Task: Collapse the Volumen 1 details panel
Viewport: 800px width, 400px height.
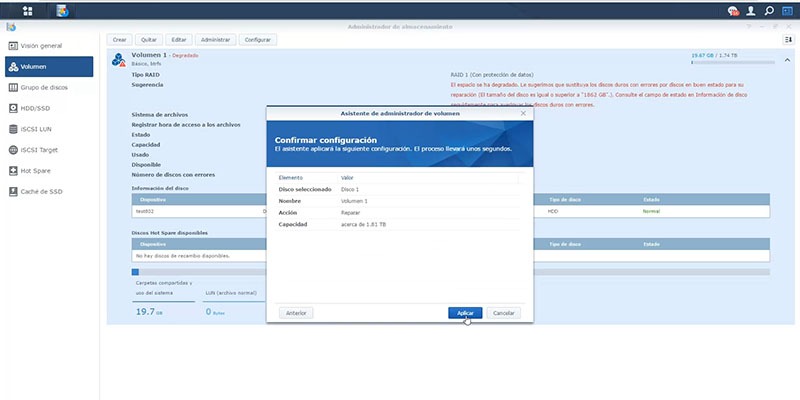Action: click(x=787, y=60)
